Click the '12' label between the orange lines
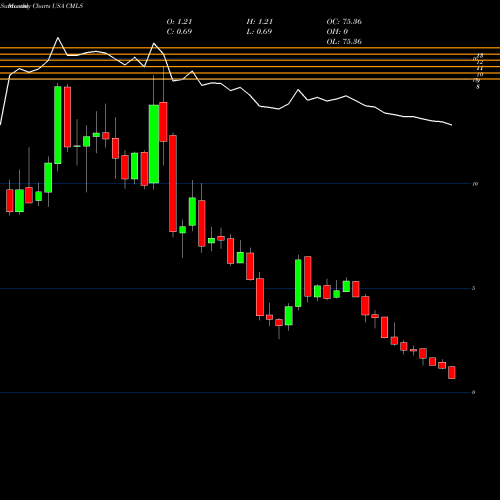This screenshot has width=500, height=500. coord(480,62)
